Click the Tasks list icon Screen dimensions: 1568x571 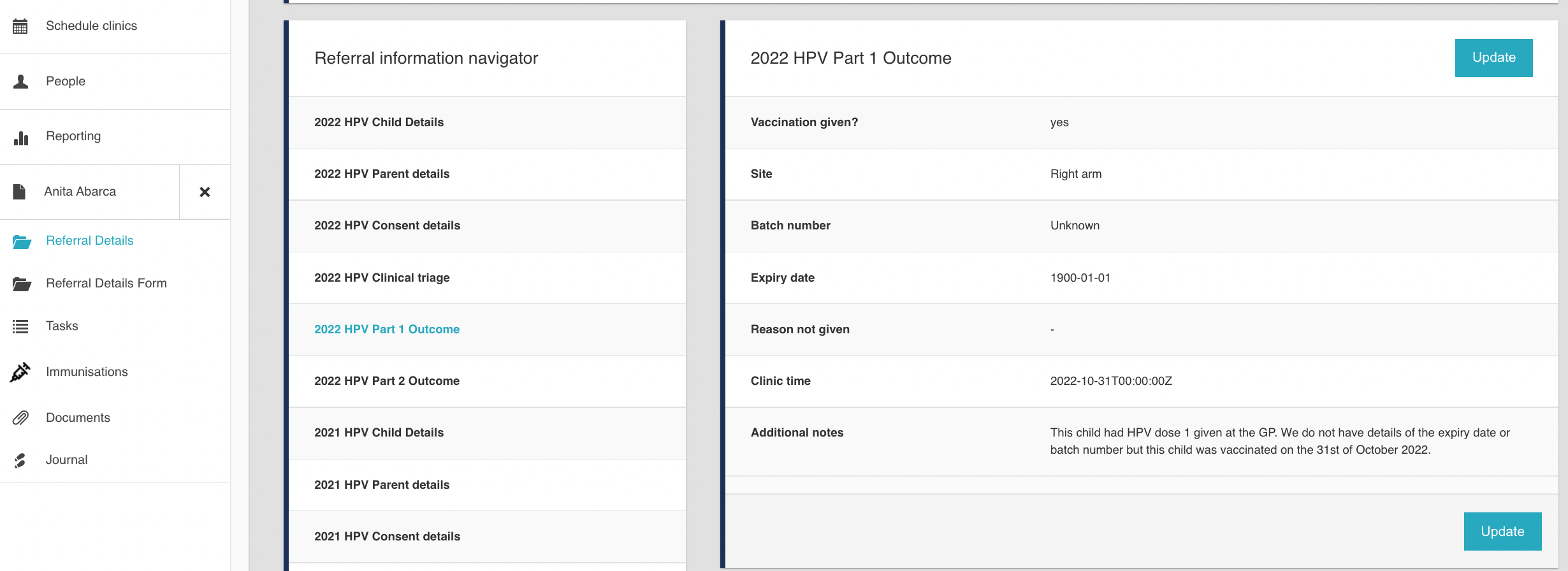coord(20,327)
